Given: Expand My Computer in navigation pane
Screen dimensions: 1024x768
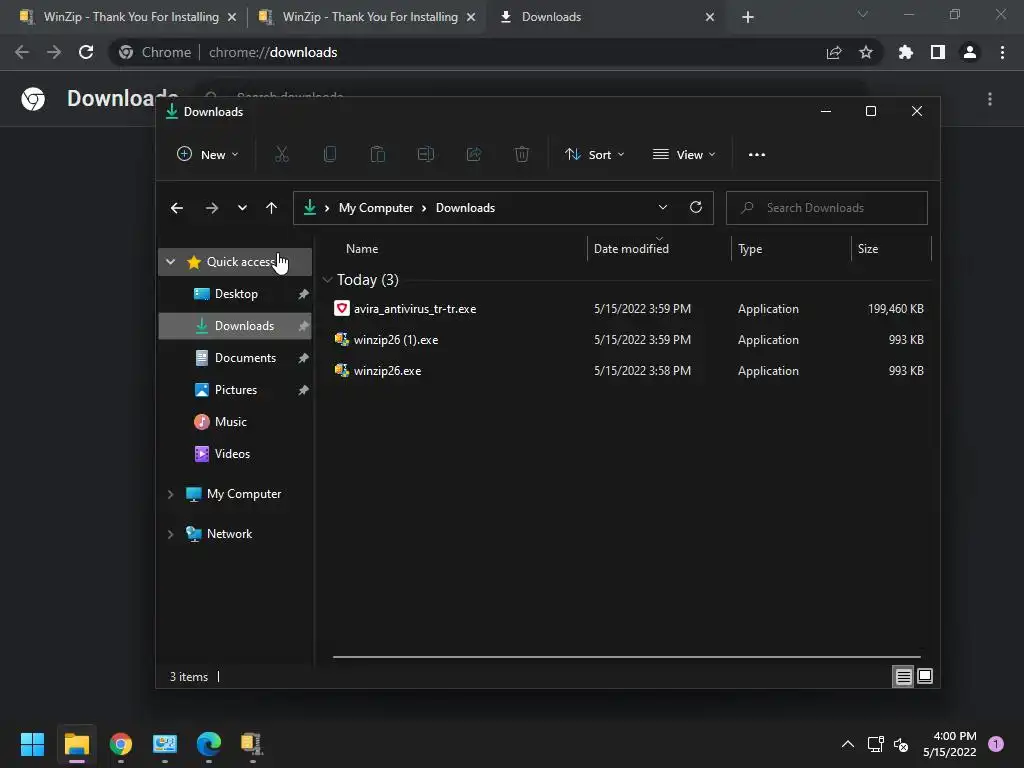Looking at the screenshot, I should pos(170,494).
